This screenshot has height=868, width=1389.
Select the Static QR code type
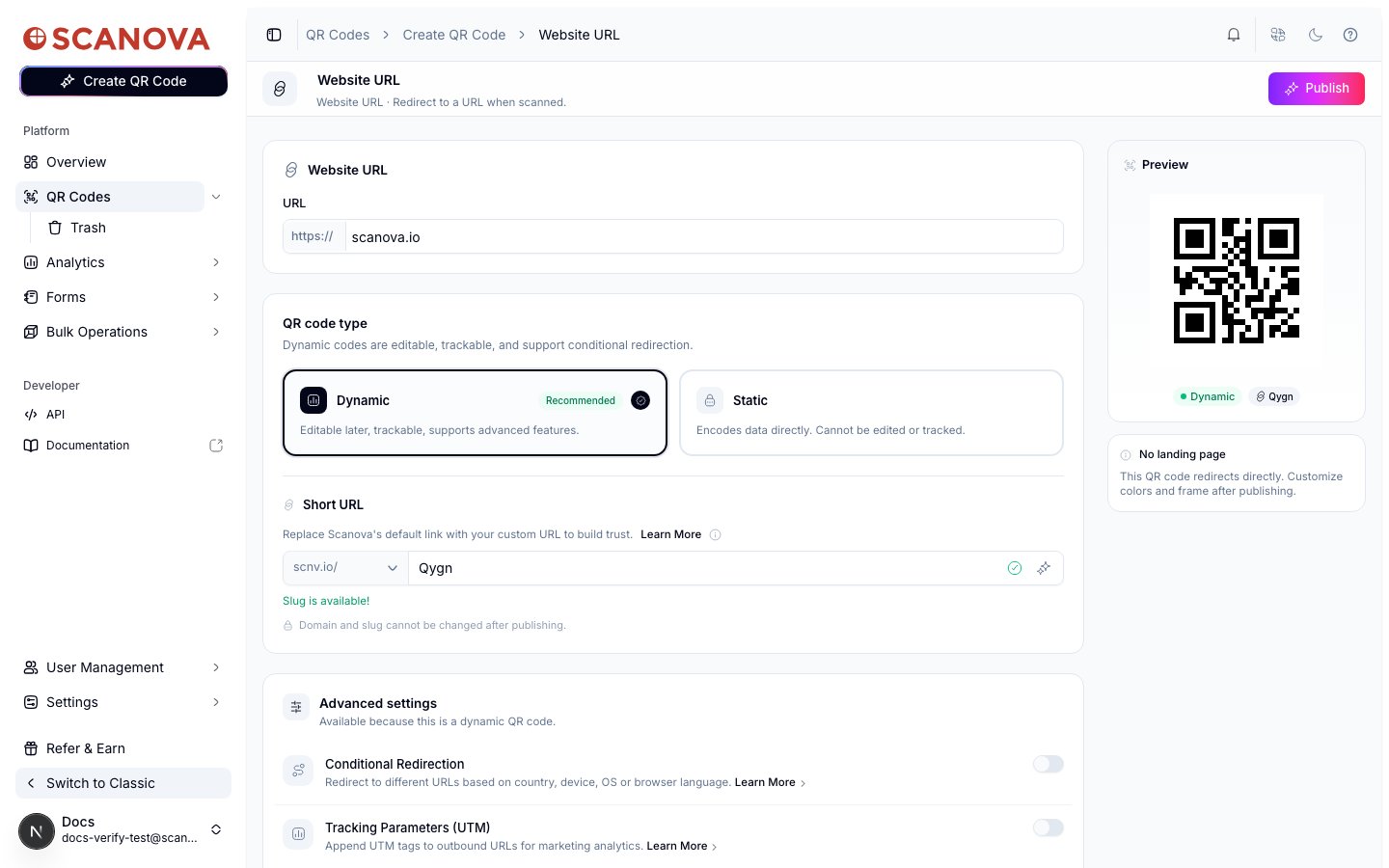coord(871,413)
